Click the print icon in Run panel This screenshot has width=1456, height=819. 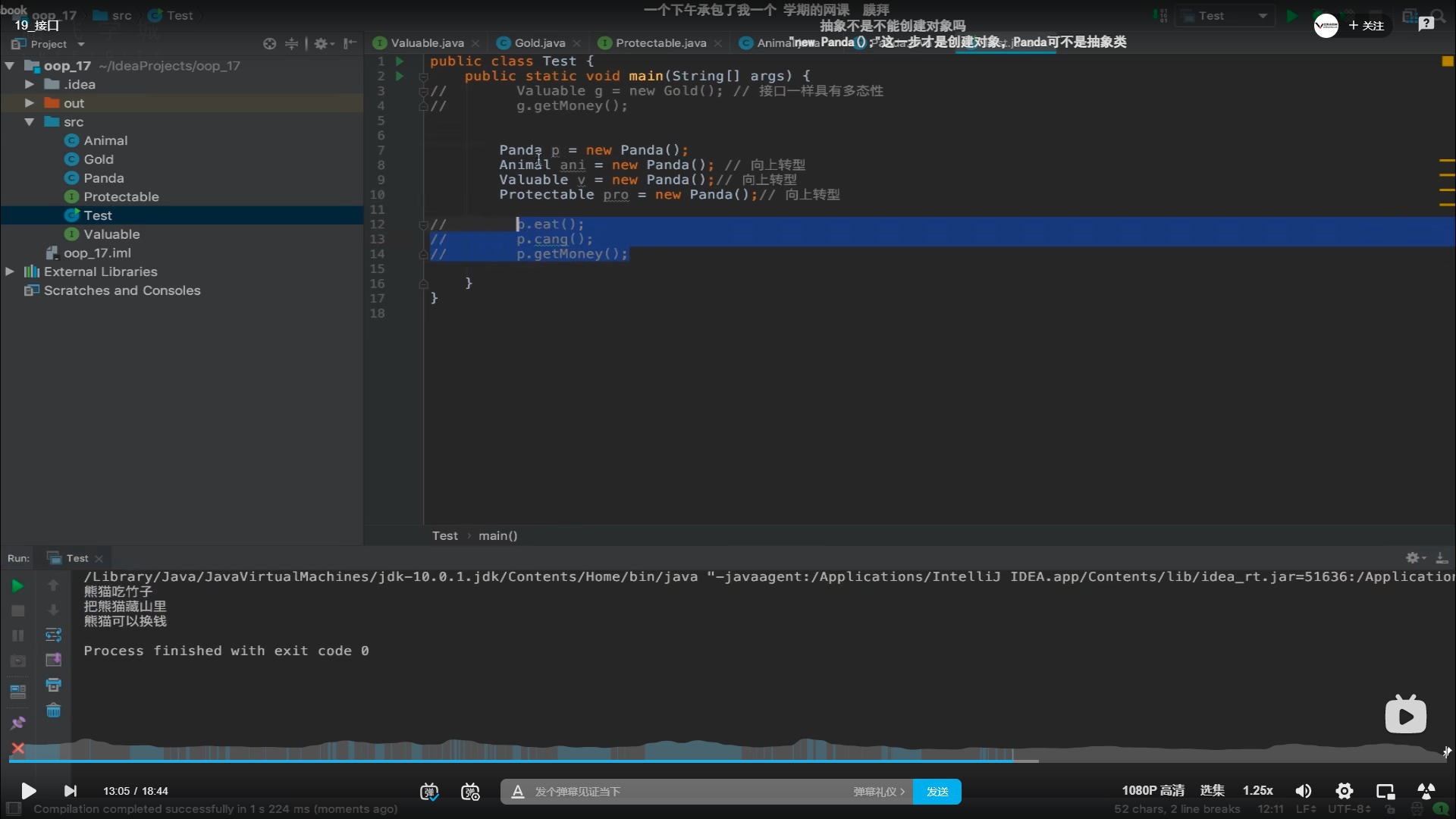[x=53, y=685]
